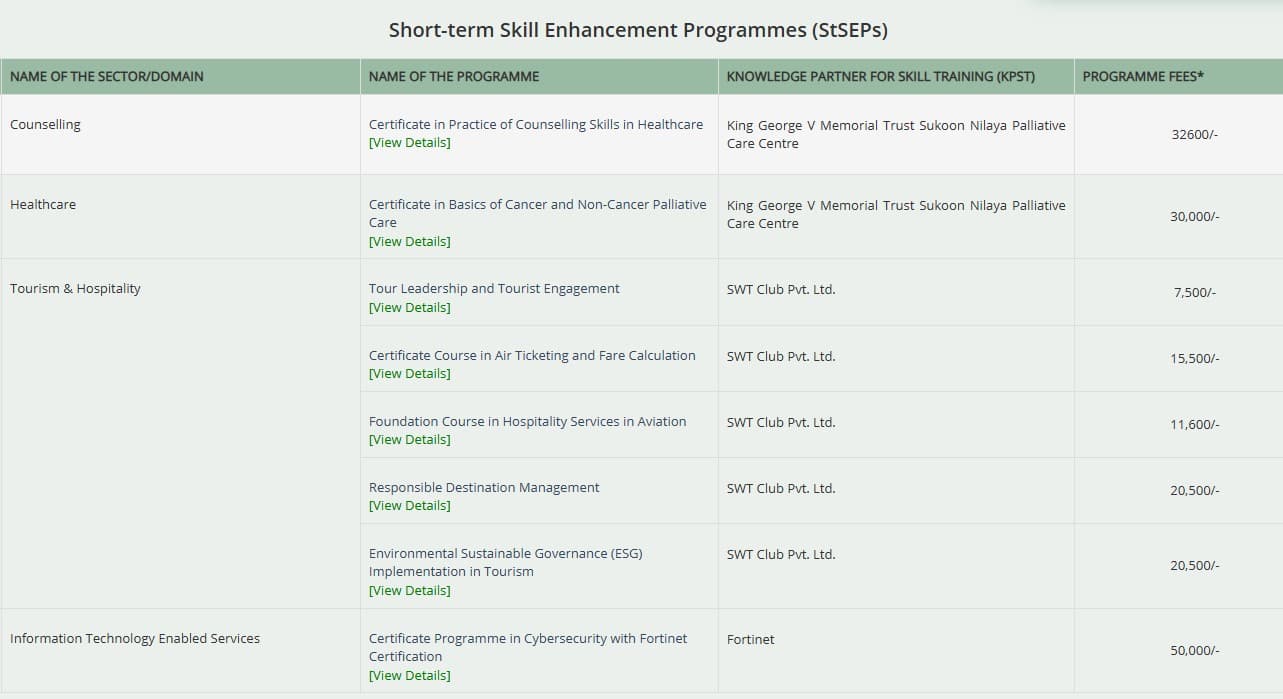Viewport: 1283px width, 699px height.
Task: Click the Name of the Sector/Domain column header
Action: 107,77
